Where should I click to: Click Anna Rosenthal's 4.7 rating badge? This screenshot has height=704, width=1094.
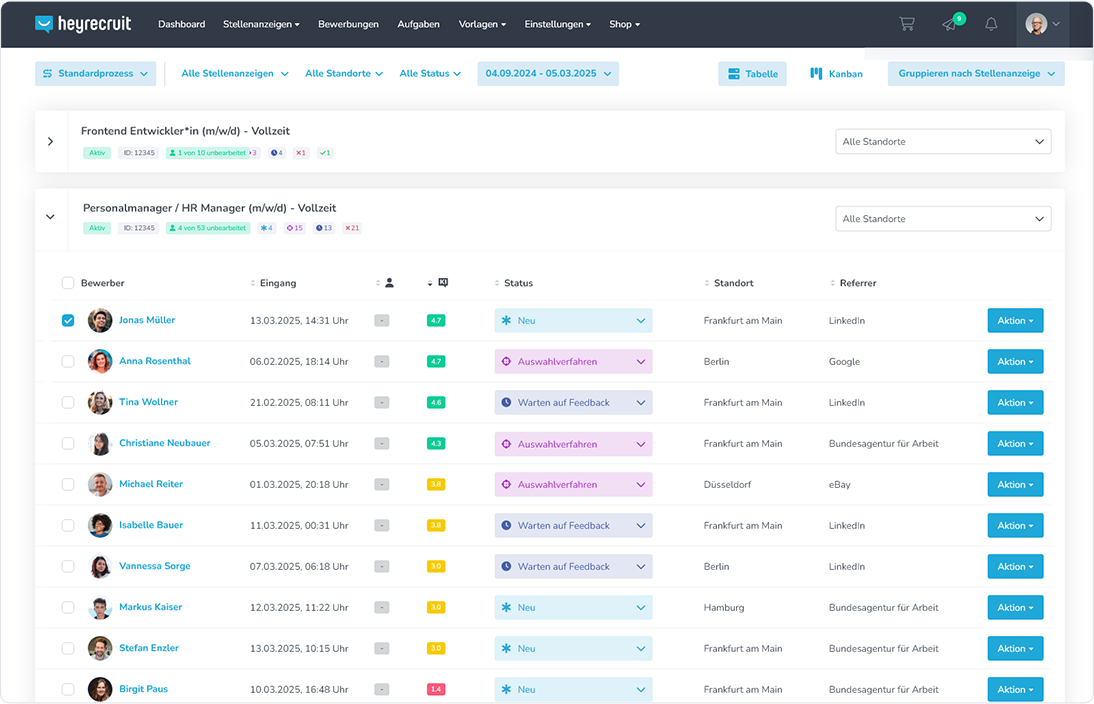click(x=436, y=362)
